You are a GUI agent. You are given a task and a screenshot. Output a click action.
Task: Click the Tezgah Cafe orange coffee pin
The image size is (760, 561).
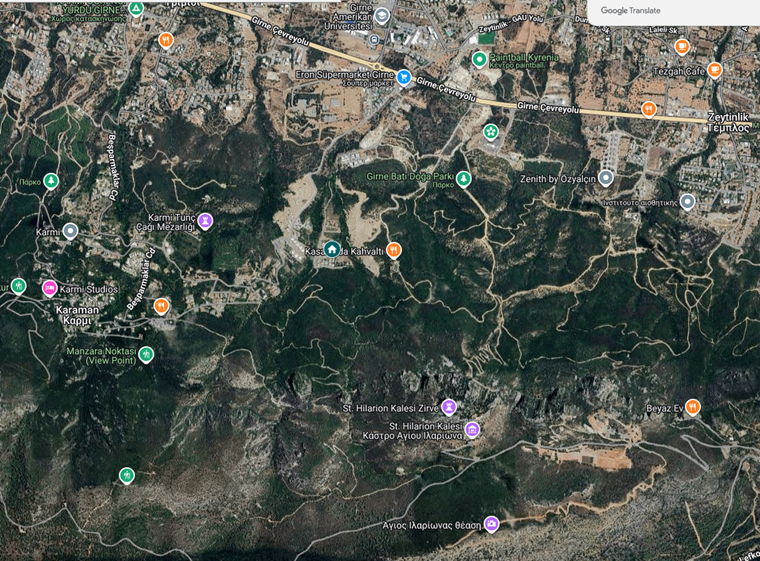tap(714, 70)
